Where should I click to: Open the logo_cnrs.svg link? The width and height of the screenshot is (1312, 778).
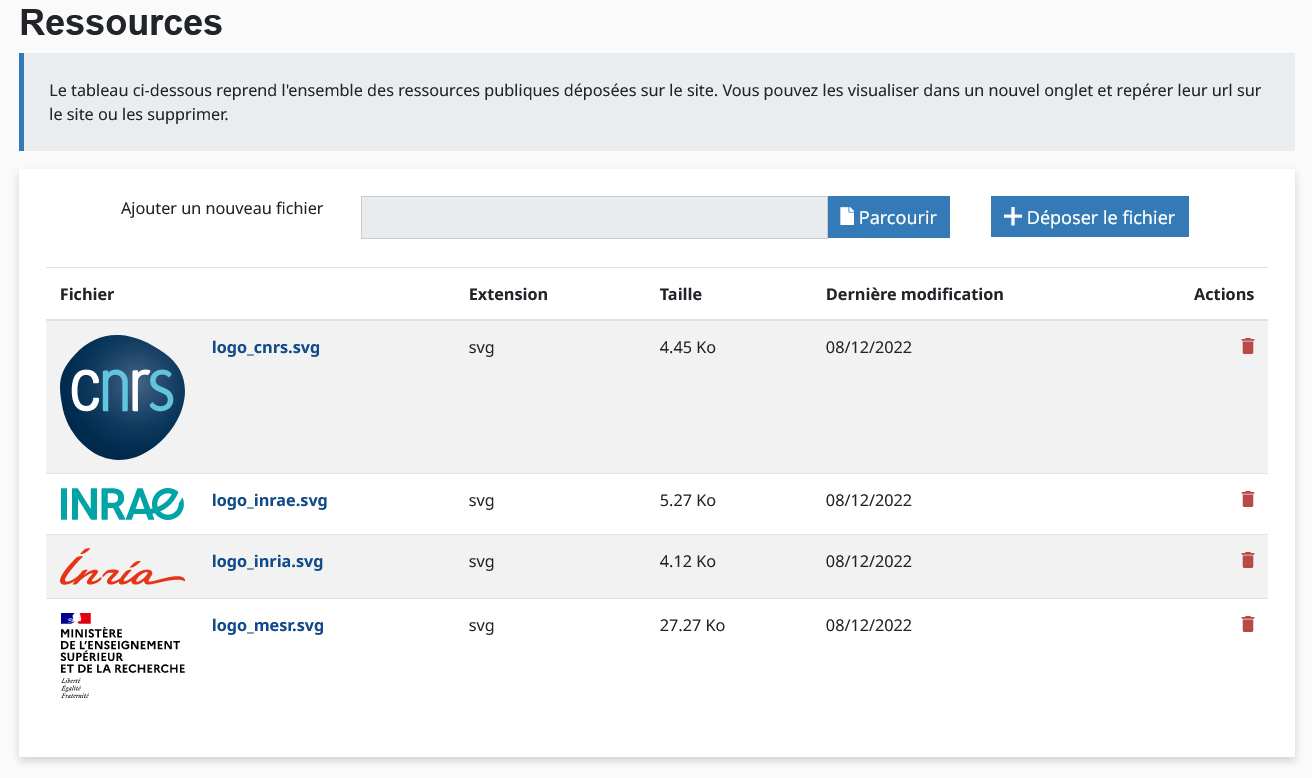pyautogui.click(x=266, y=348)
